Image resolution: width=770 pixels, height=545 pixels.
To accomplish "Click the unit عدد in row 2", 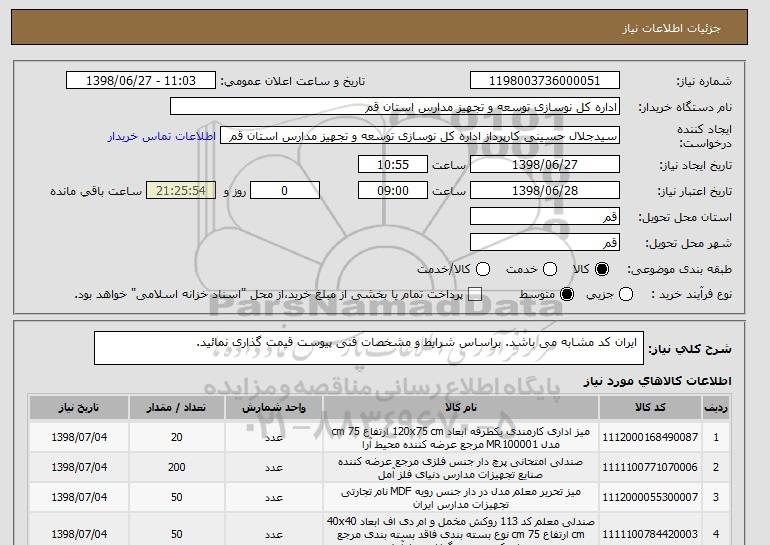I will tap(274, 467).
